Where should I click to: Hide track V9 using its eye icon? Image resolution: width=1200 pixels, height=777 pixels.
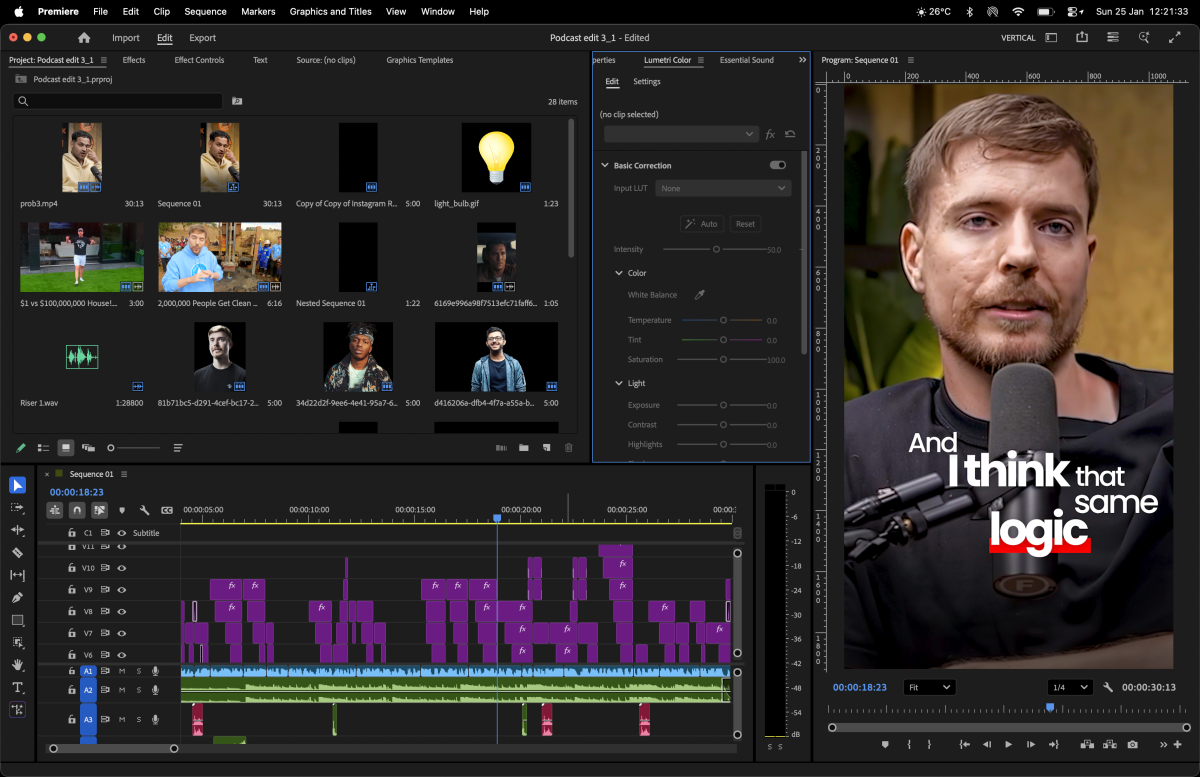122,590
